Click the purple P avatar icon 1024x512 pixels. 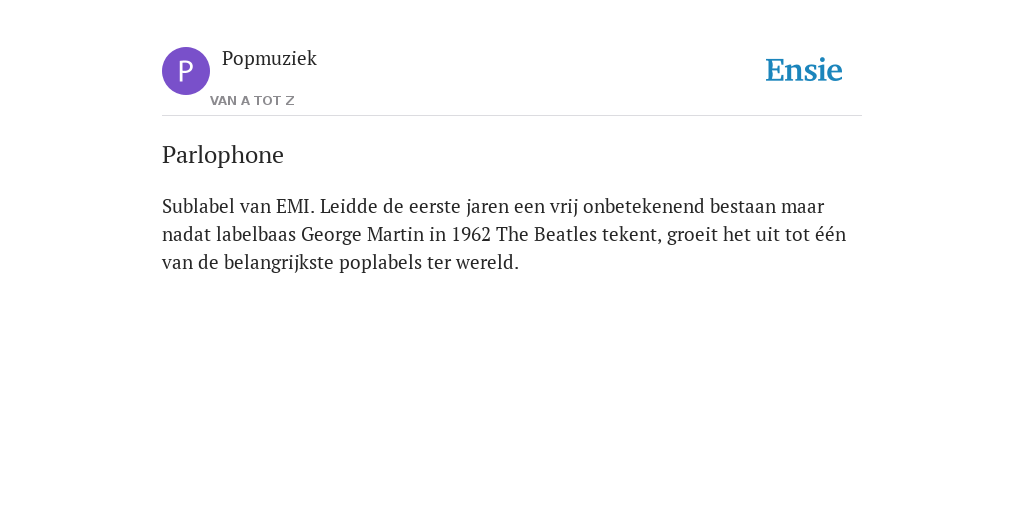click(x=185, y=71)
